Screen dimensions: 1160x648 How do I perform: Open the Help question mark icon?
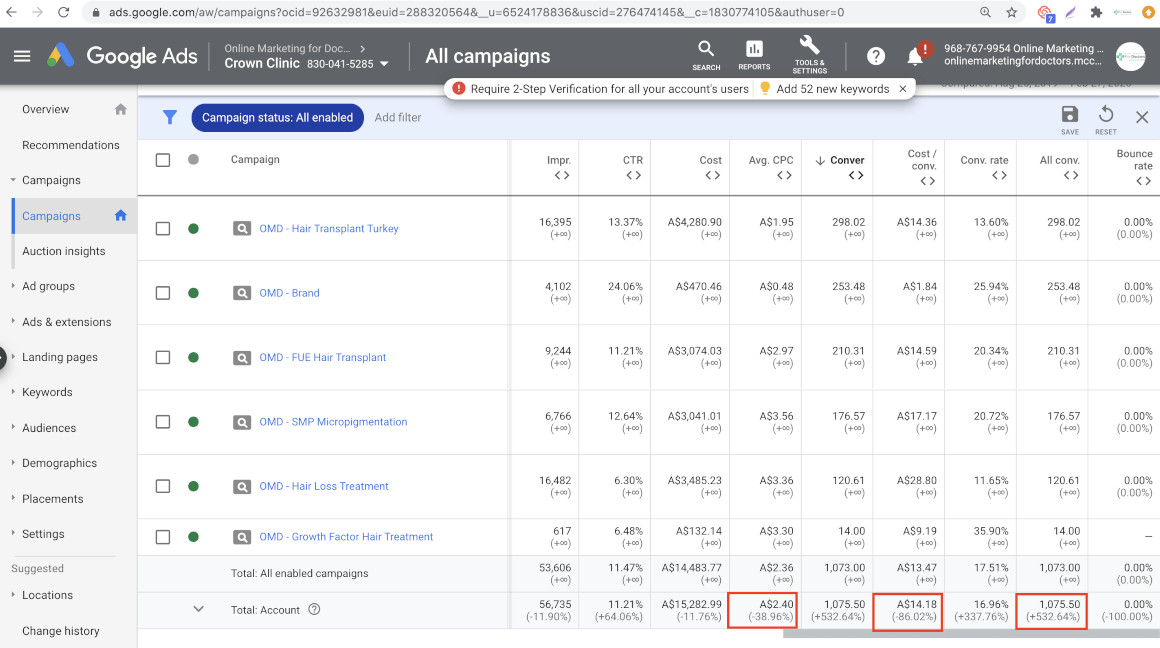point(876,56)
